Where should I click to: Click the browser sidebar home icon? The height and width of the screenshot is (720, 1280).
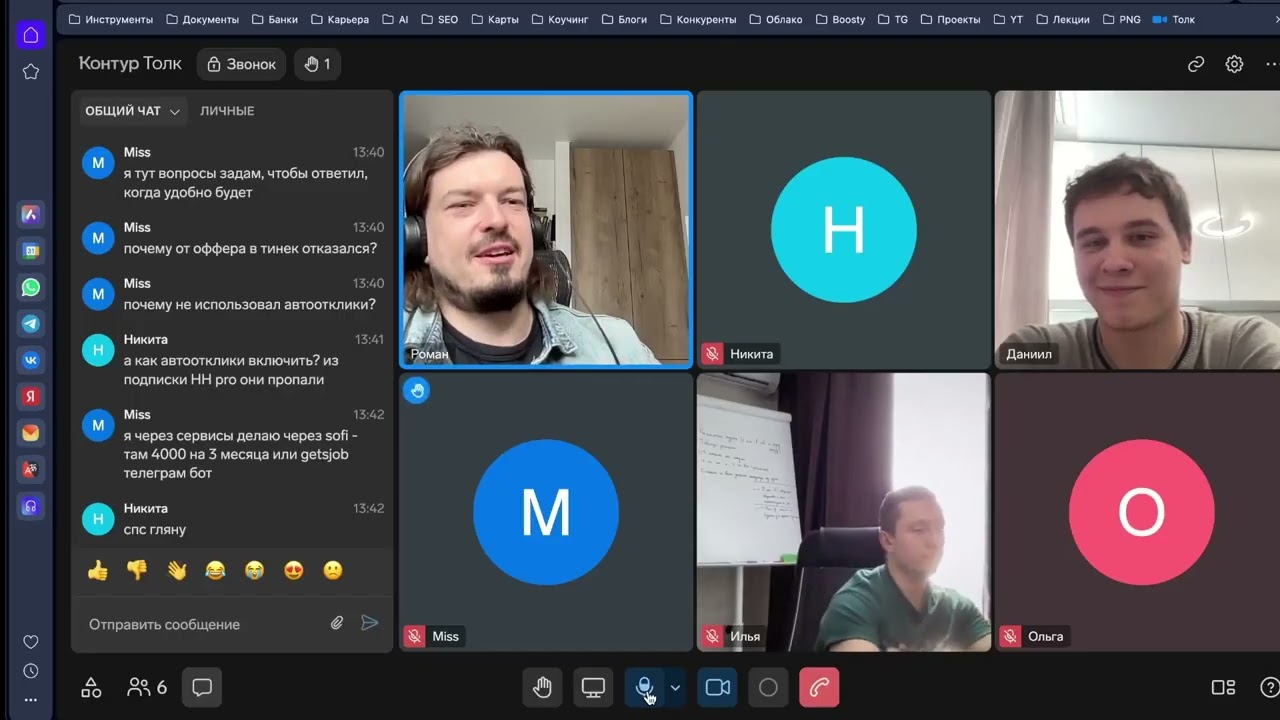(30, 36)
